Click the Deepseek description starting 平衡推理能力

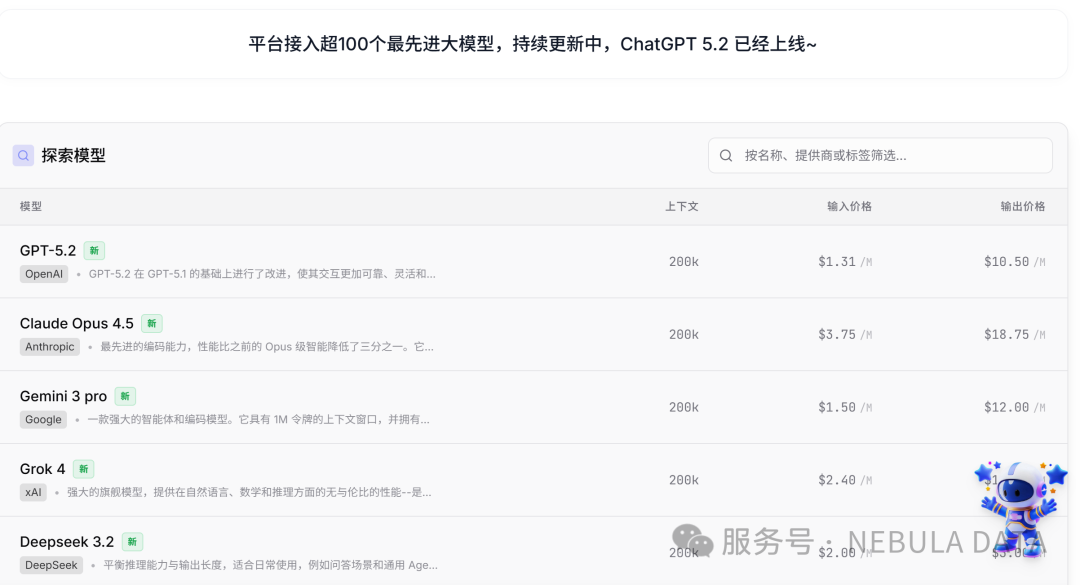(271, 565)
